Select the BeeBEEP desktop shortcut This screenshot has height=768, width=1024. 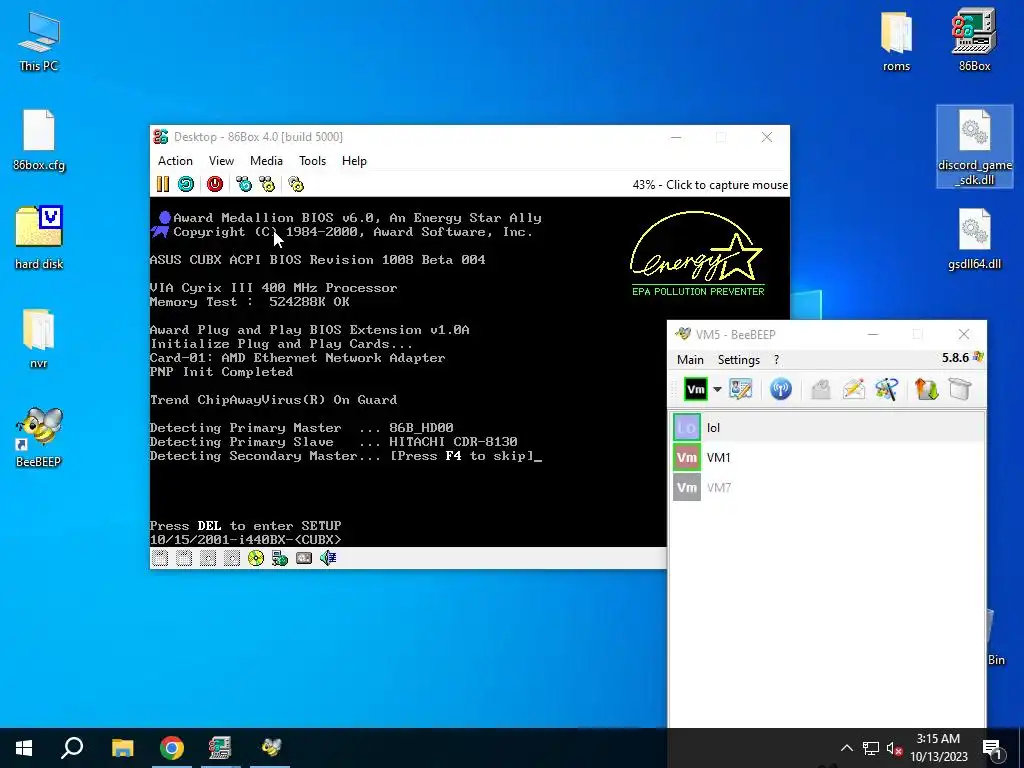(x=39, y=438)
